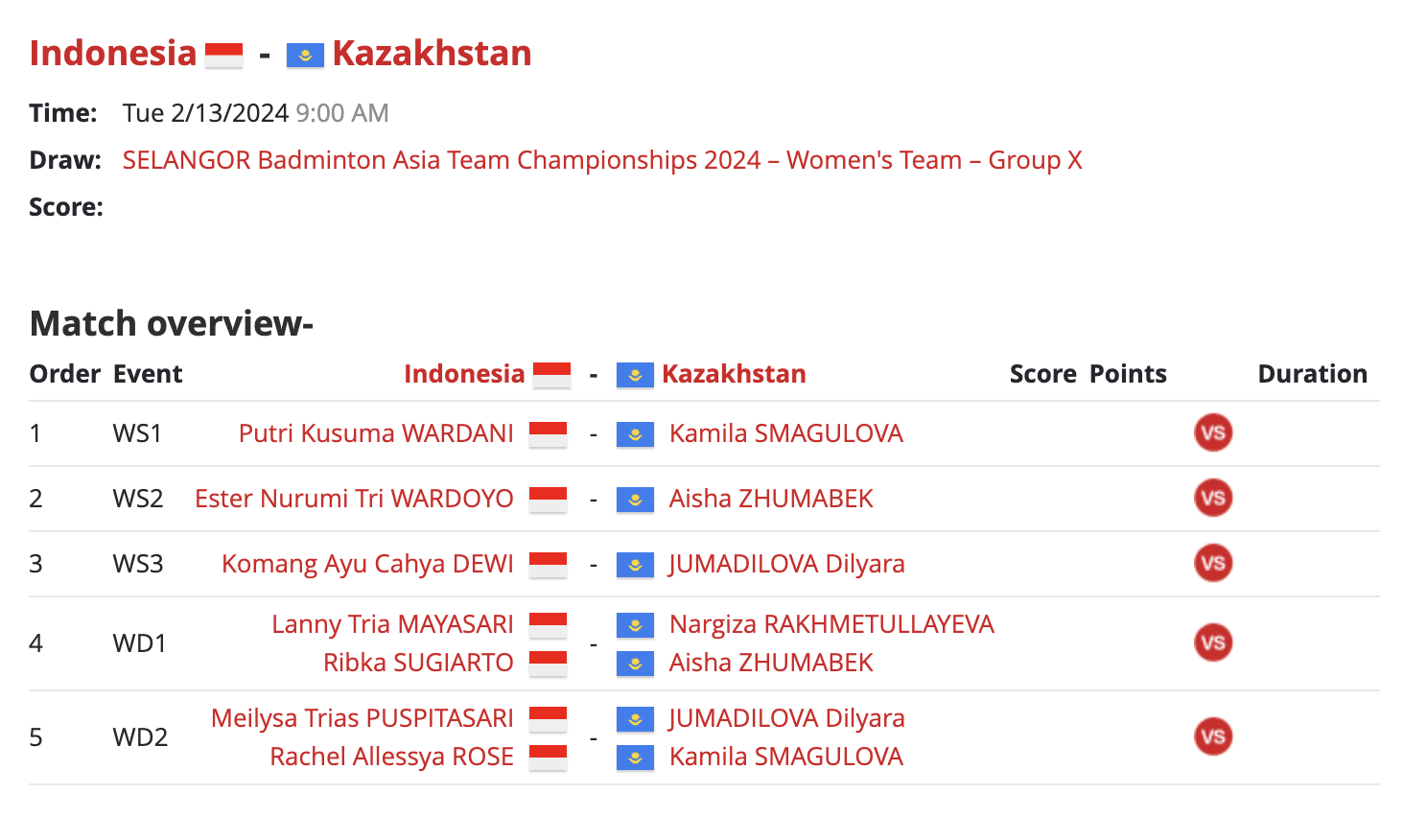Click the VS icon for WS3 match
The width and height of the screenshot is (1427, 840).
1213,563
